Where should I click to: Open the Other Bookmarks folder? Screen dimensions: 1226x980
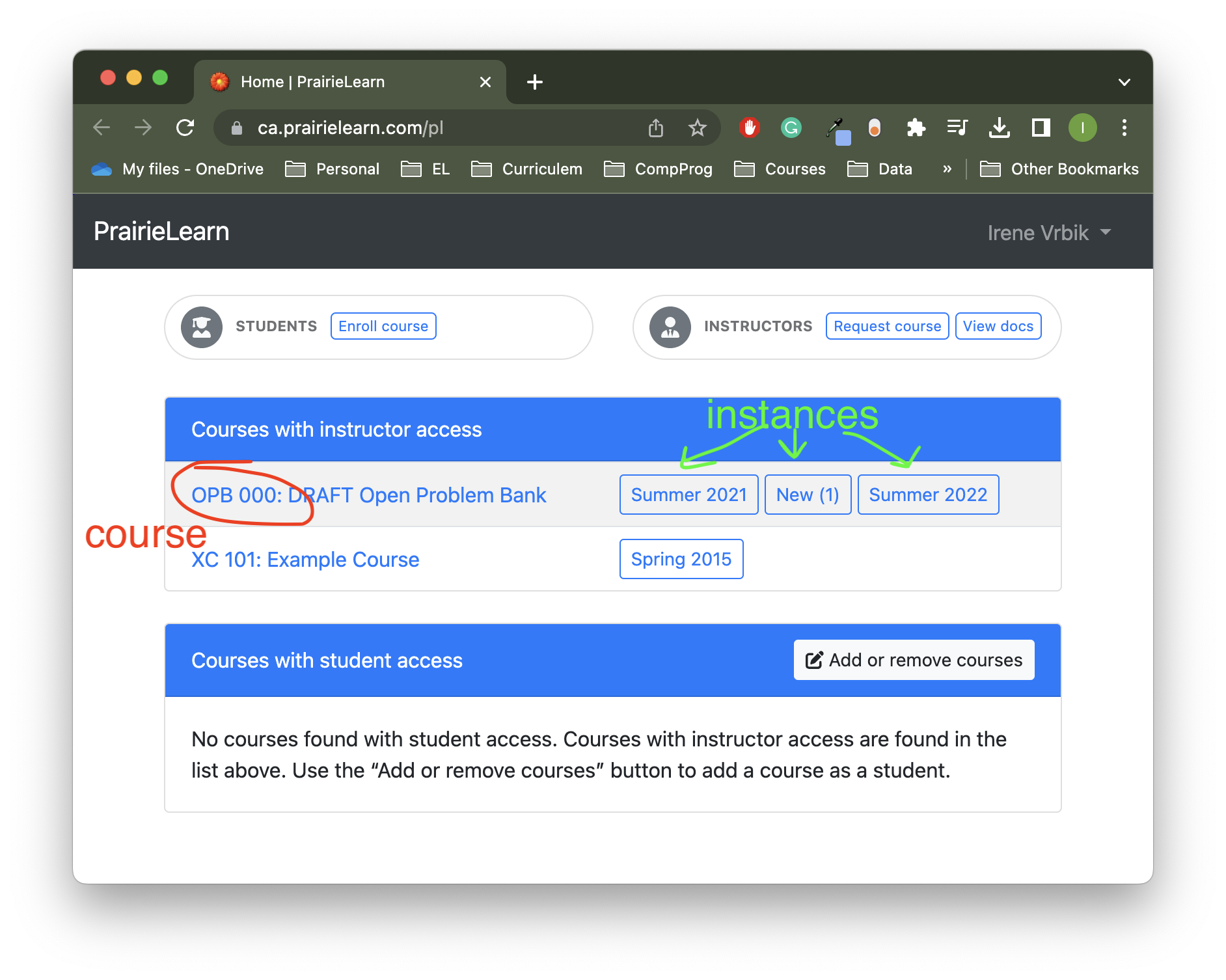1059,169
